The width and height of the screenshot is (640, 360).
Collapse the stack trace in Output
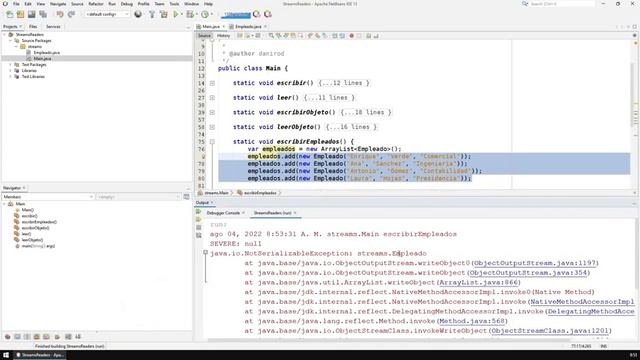point(206,253)
